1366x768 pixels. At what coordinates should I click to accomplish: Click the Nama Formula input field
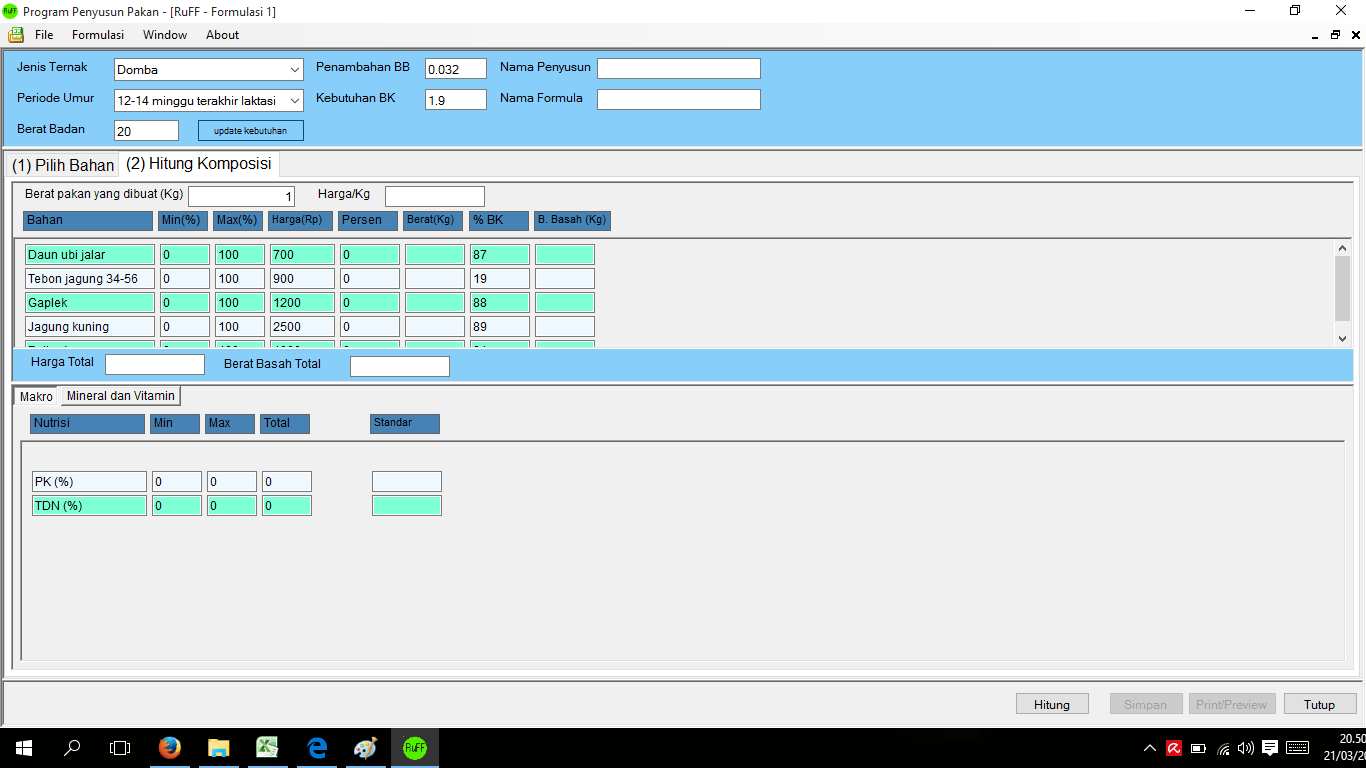click(x=678, y=100)
